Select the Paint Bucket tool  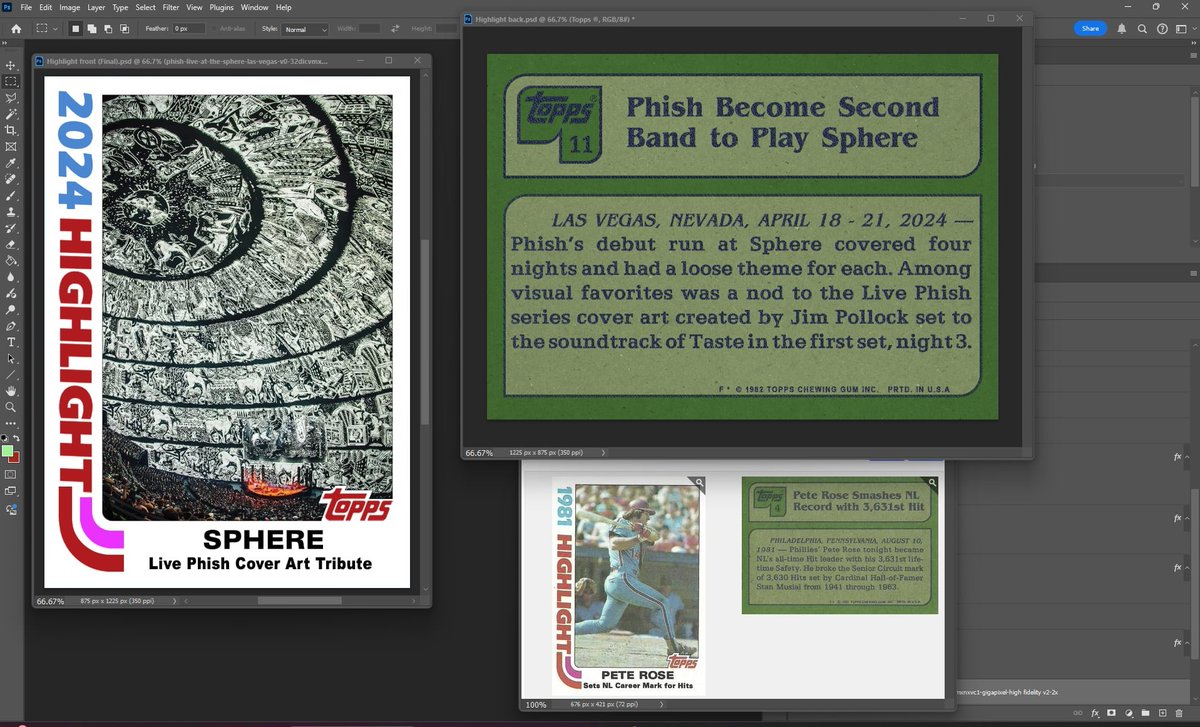pos(11,261)
